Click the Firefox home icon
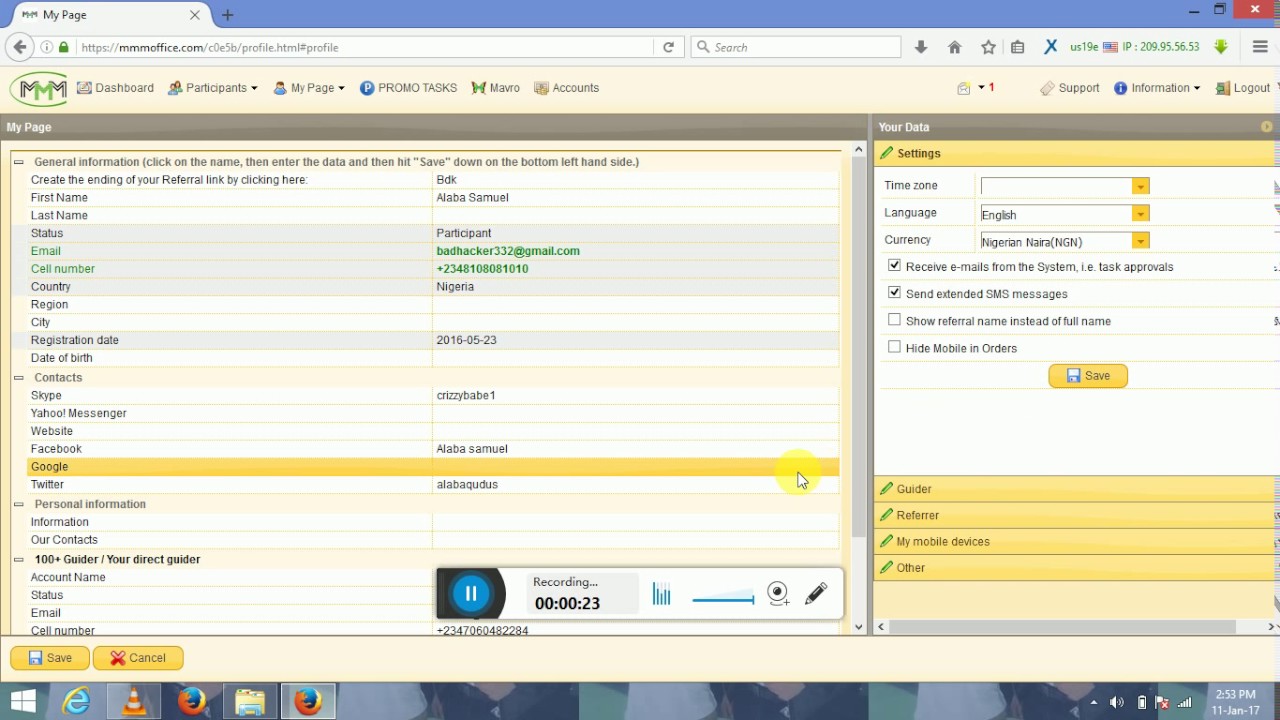 tap(955, 47)
